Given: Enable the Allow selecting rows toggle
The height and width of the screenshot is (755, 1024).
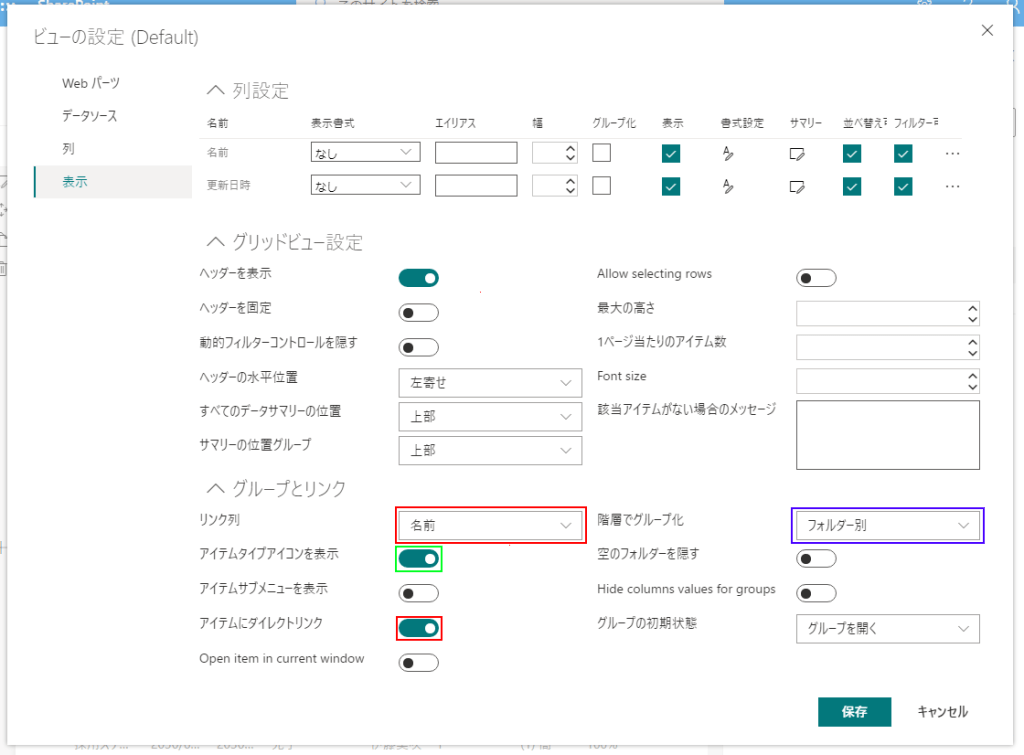Looking at the screenshot, I should pos(816,278).
